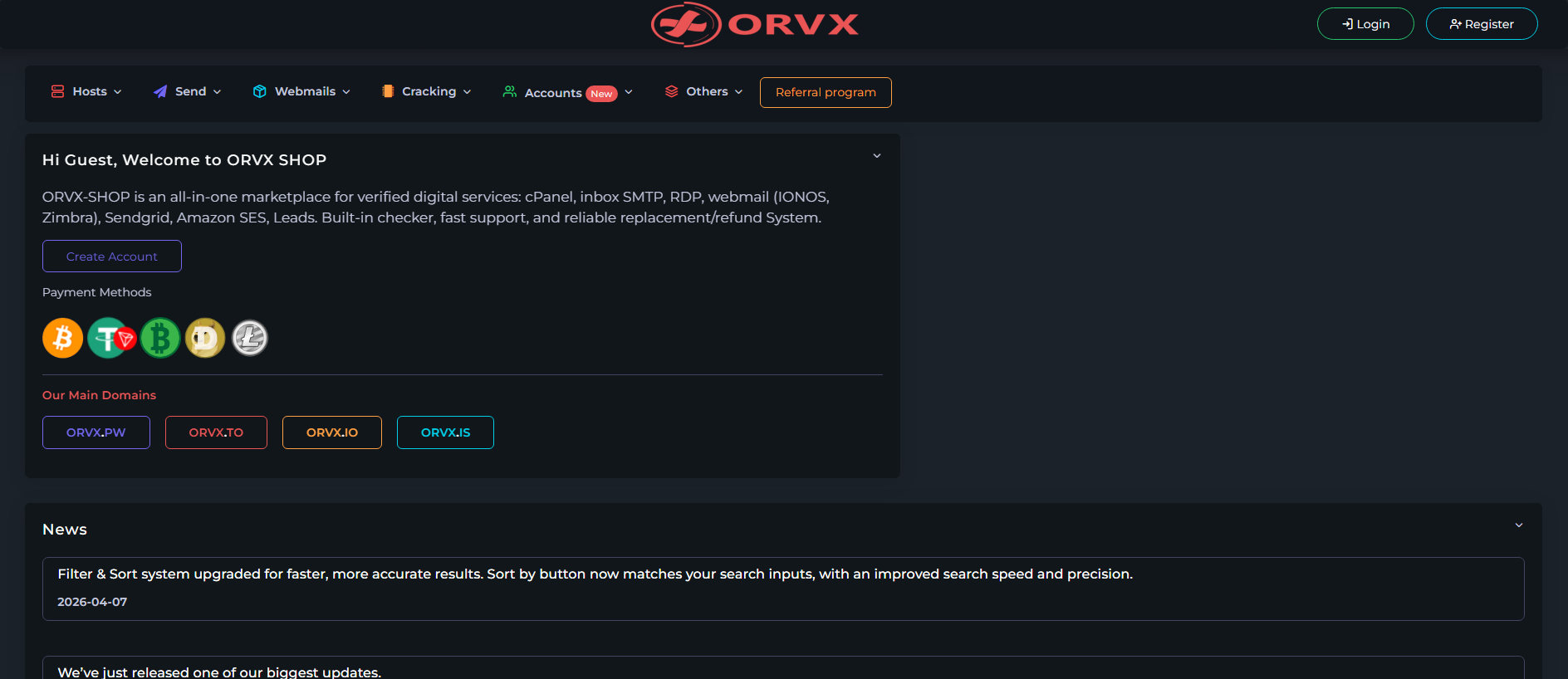This screenshot has width=1568, height=679.
Task: Select the Filter & Sort news entry
Action: pos(783,589)
